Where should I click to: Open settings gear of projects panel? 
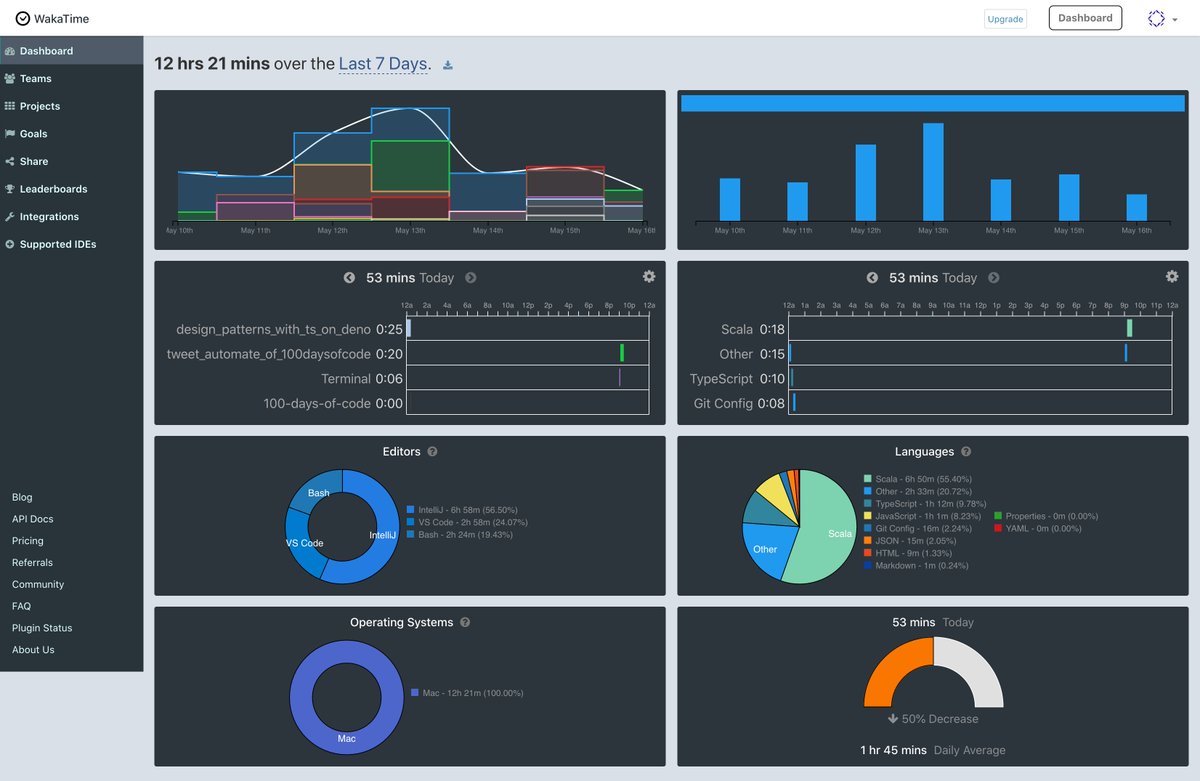(649, 276)
